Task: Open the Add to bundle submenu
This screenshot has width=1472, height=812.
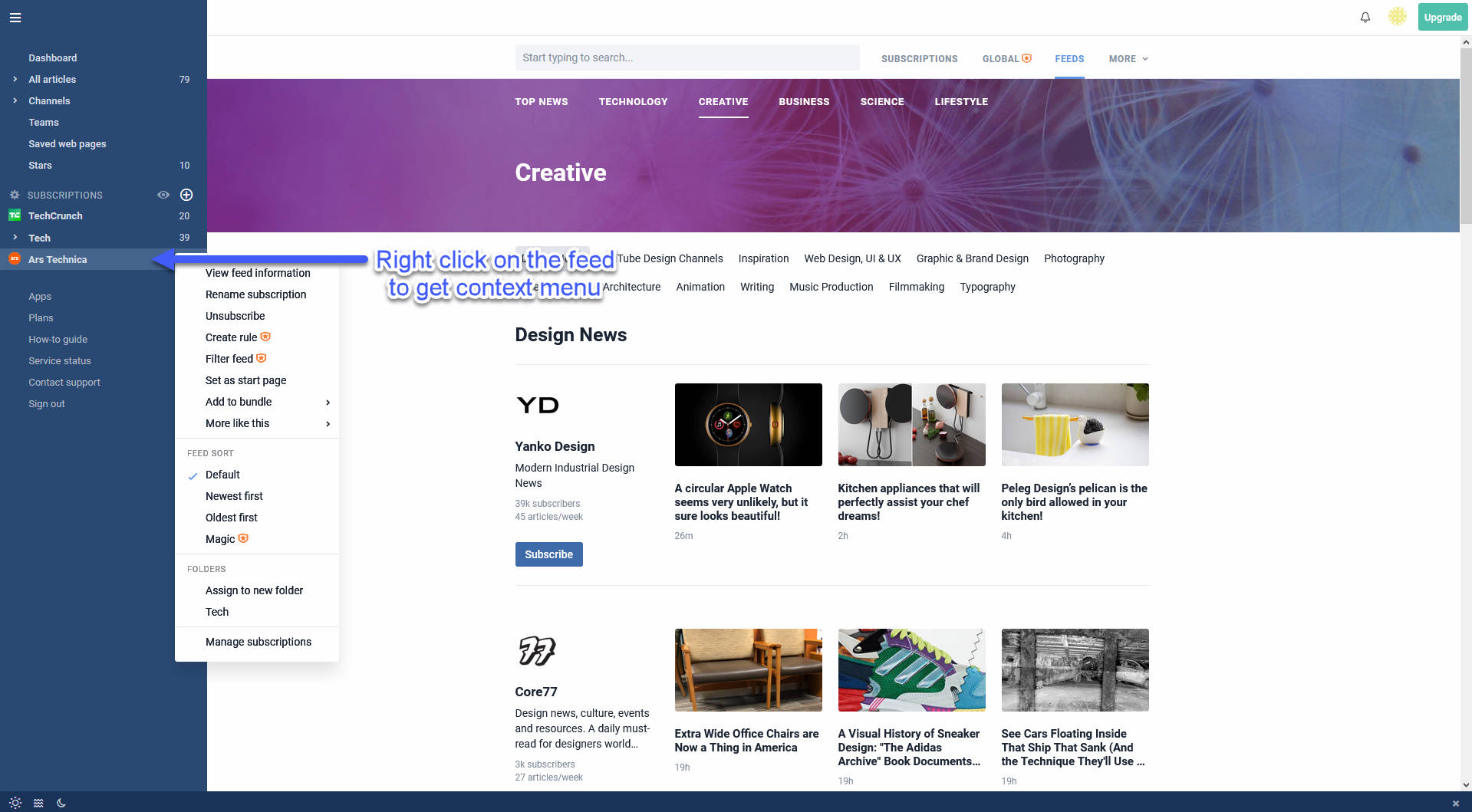Action: coord(239,402)
